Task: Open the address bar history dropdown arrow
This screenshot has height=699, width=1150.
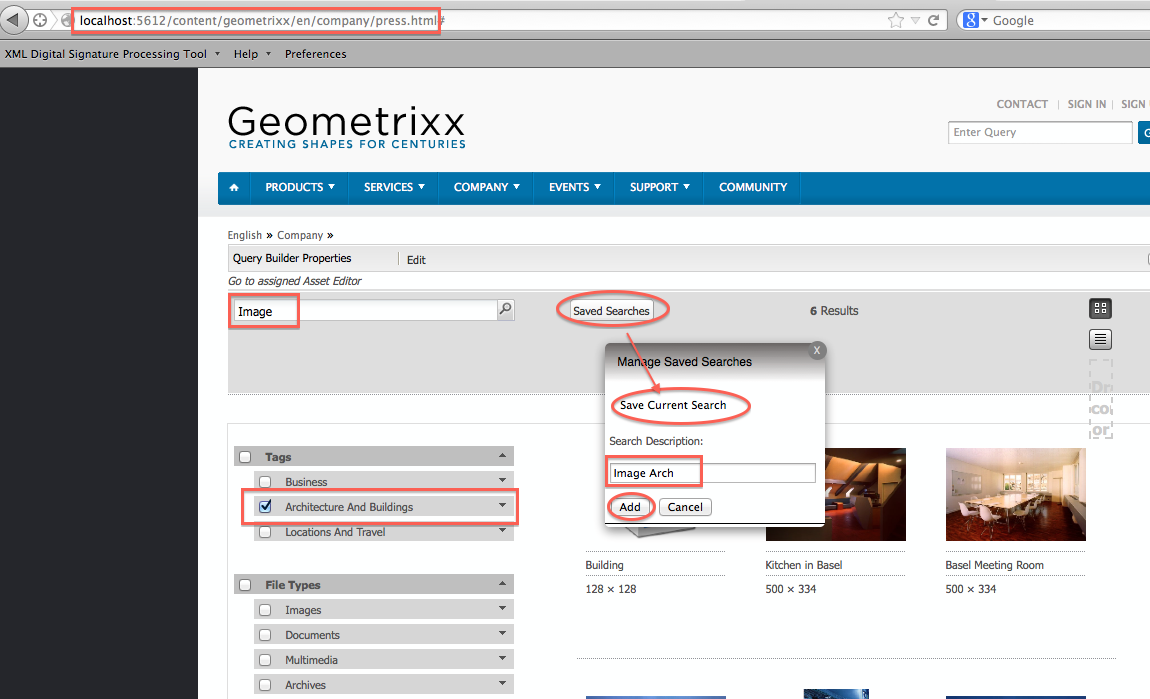Action: 915,21
